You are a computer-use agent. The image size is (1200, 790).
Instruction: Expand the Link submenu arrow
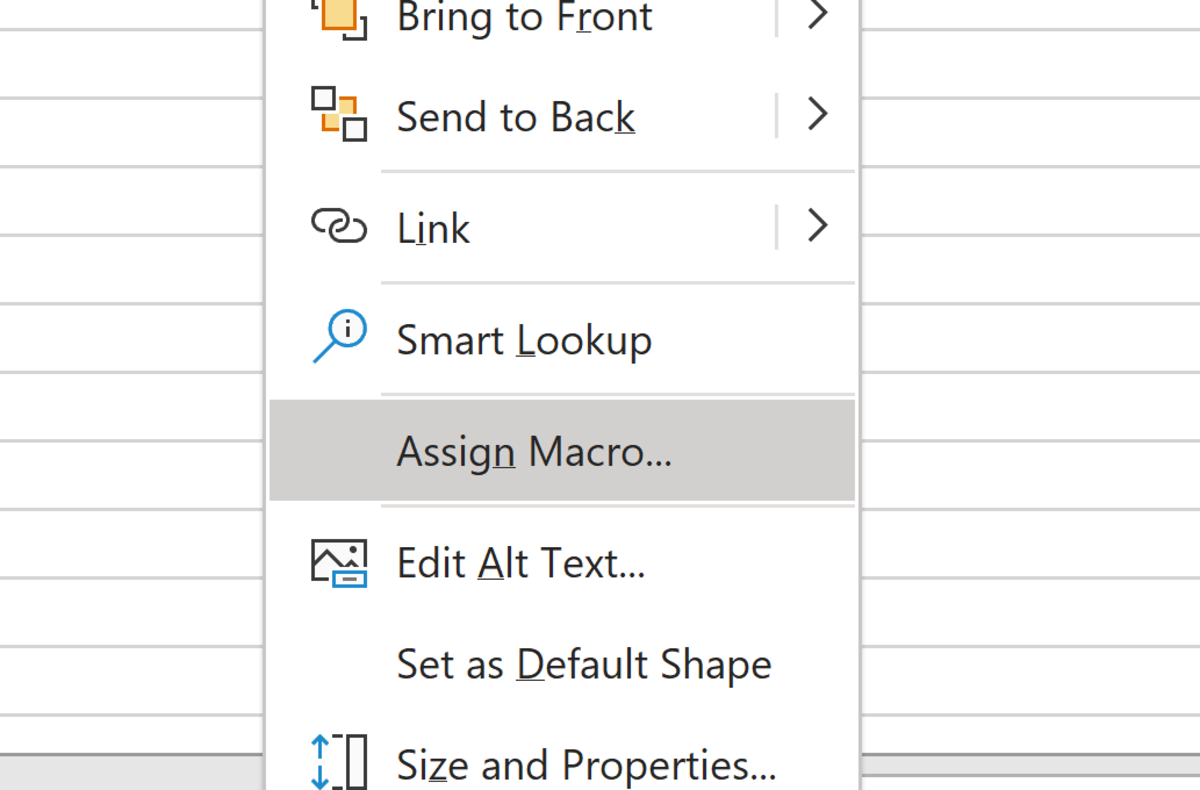click(818, 227)
